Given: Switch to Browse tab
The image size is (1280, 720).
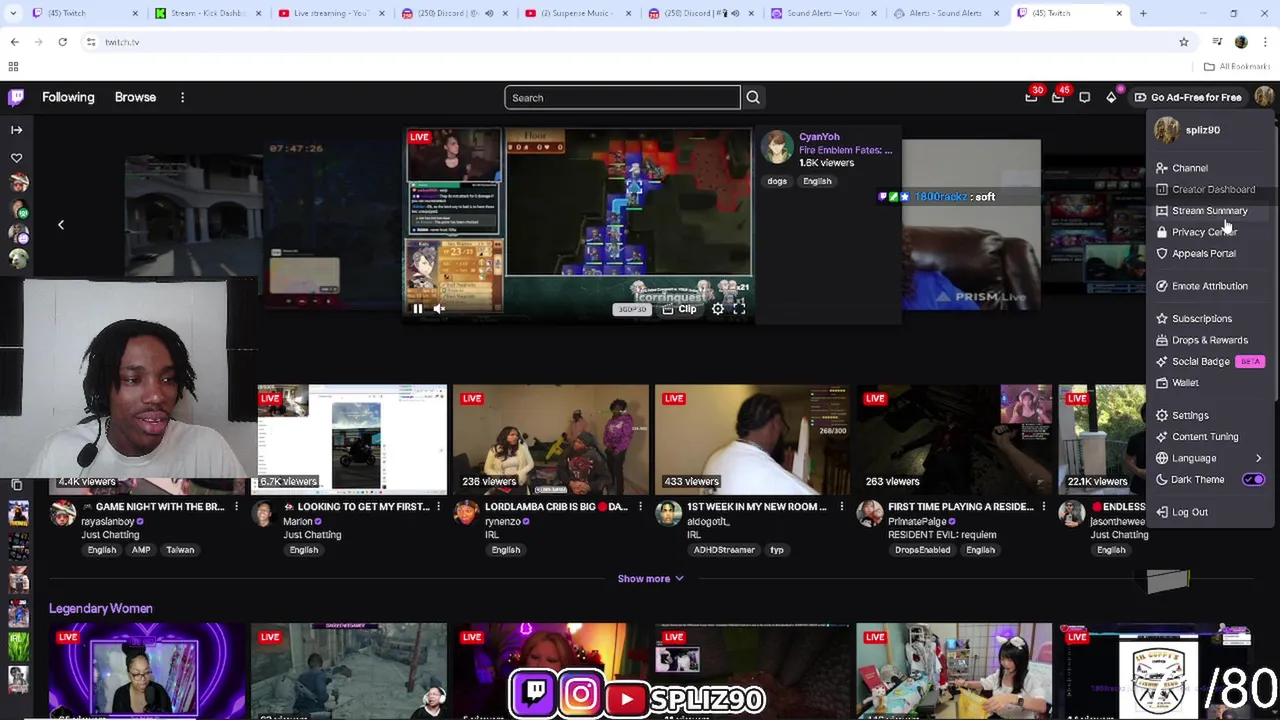Looking at the screenshot, I should 135,97.
